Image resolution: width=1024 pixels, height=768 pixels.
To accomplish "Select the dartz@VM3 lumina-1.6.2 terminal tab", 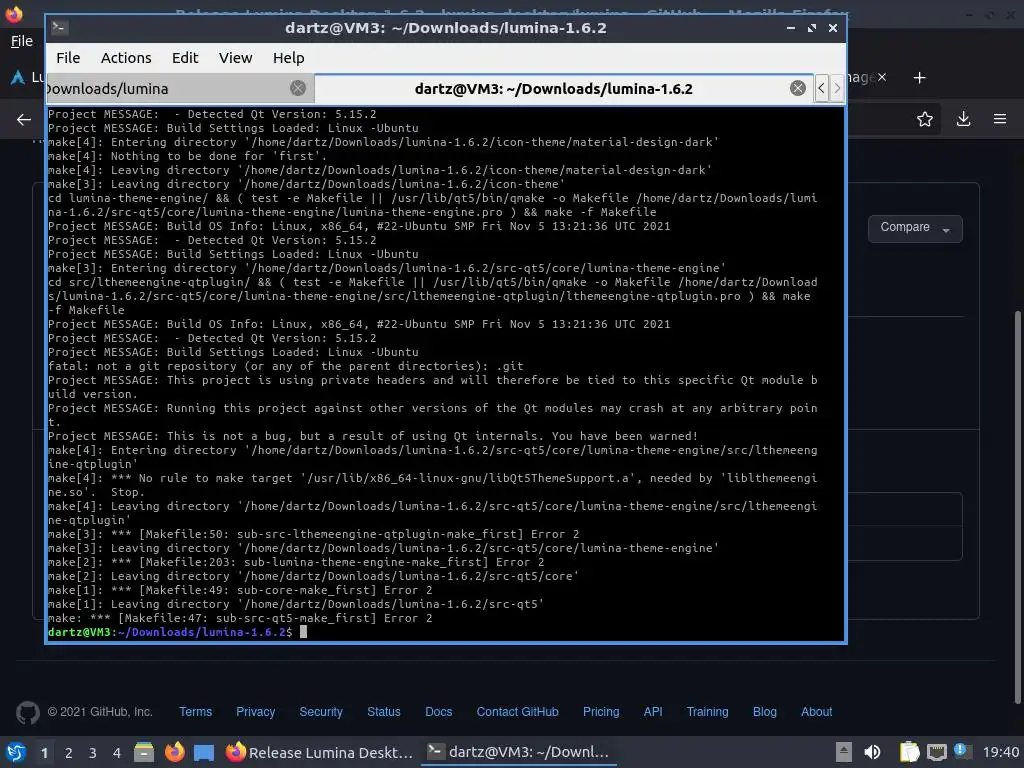I will [x=564, y=88].
